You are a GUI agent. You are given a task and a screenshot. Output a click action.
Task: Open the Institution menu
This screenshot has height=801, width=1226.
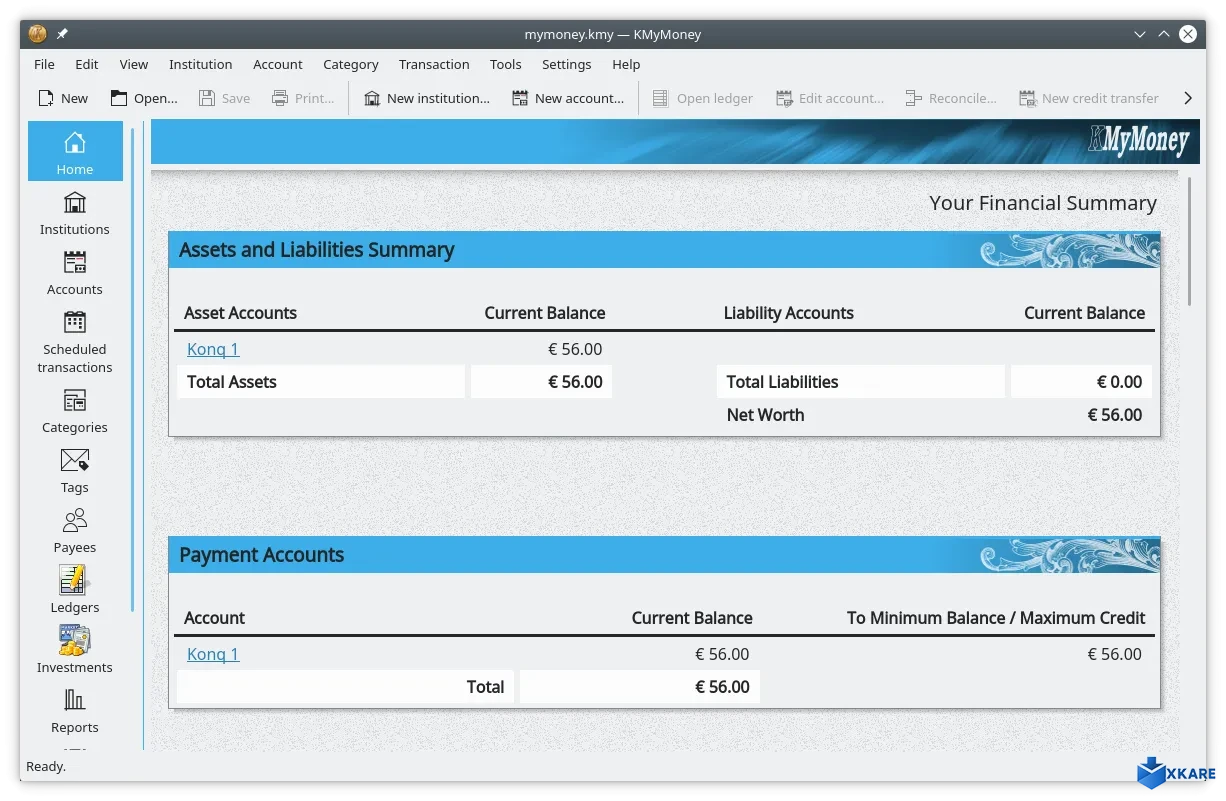tap(200, 64)
